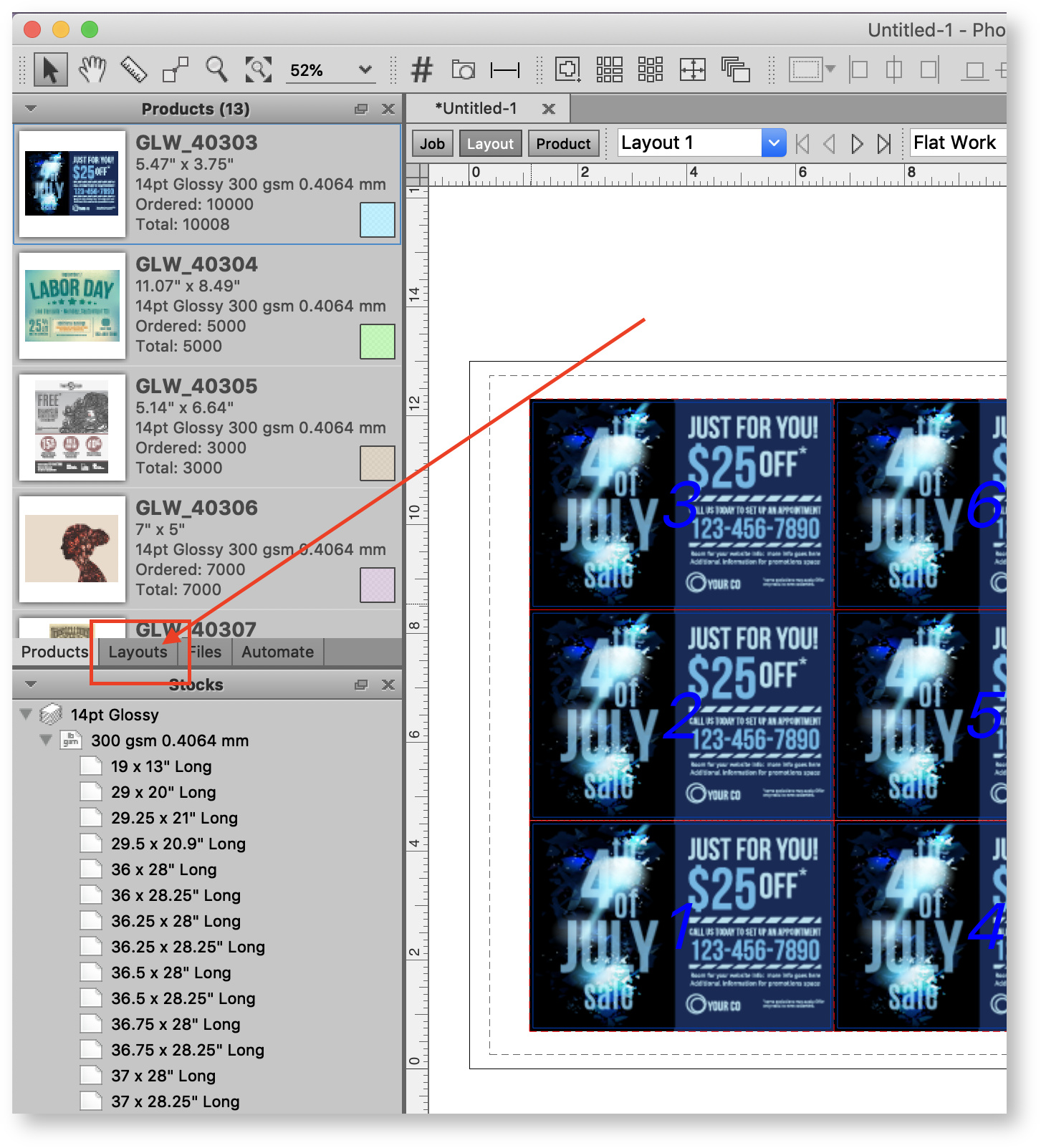This screenshot has height=1148, width=1041.
Task: Select the GLW_40305 product thumbnail
Action: click(72, 428)
